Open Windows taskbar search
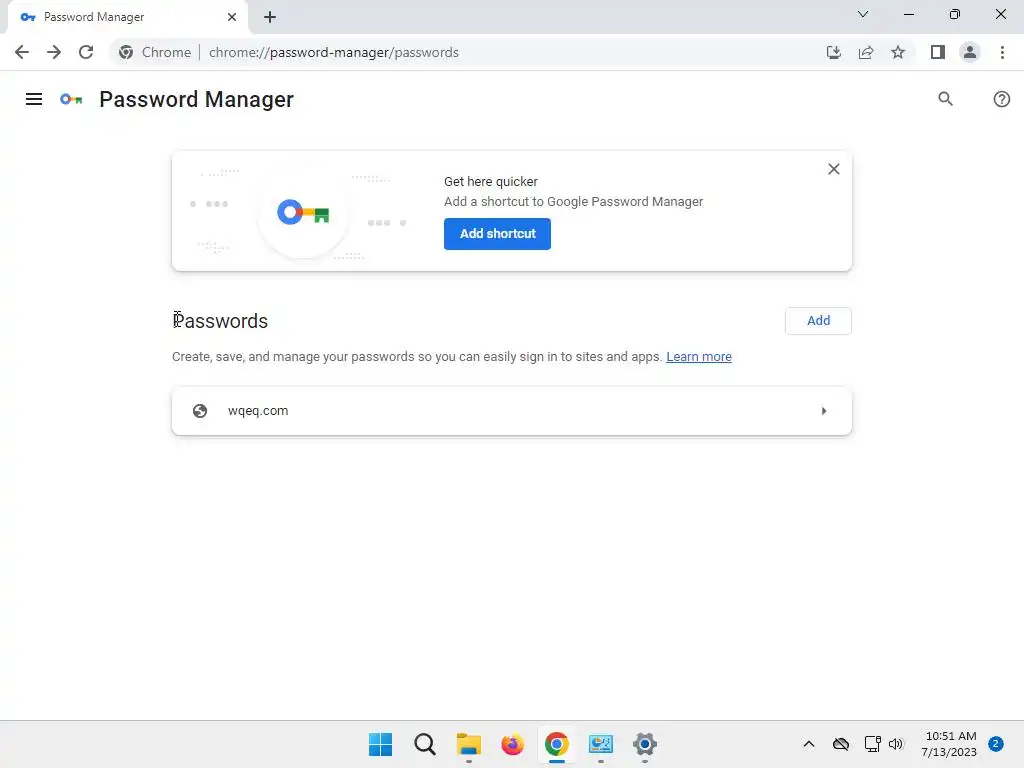 (x=424, y=744)
